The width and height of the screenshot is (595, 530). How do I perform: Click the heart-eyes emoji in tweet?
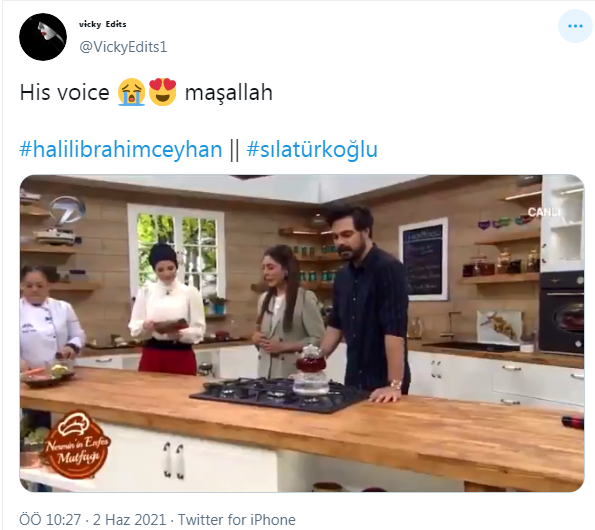tap(162, 92)
